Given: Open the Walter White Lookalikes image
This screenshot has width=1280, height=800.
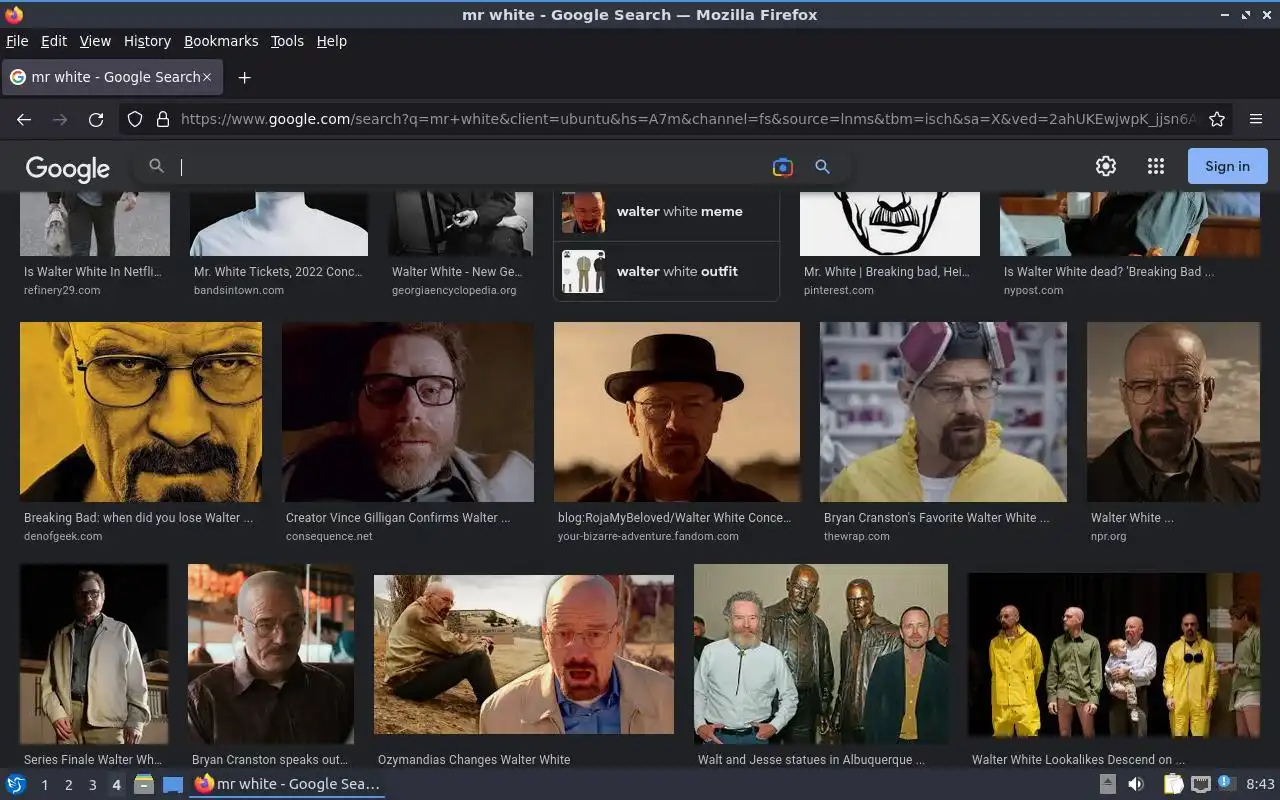Looking at the screenshot, I should point(1114,654).
